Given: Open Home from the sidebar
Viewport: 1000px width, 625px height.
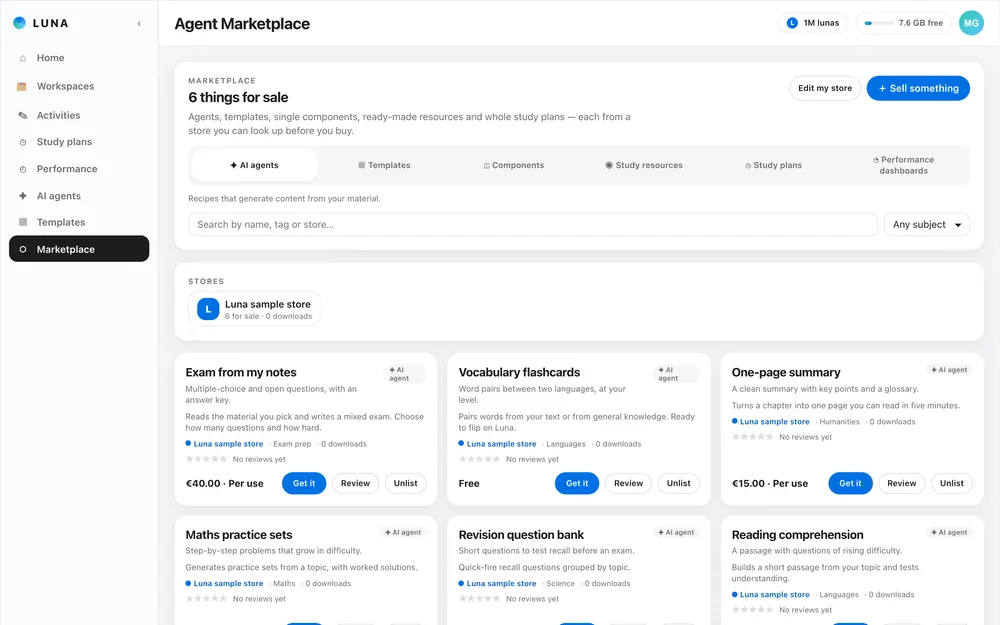Looking at the screenshot, I should click(79, 58).
